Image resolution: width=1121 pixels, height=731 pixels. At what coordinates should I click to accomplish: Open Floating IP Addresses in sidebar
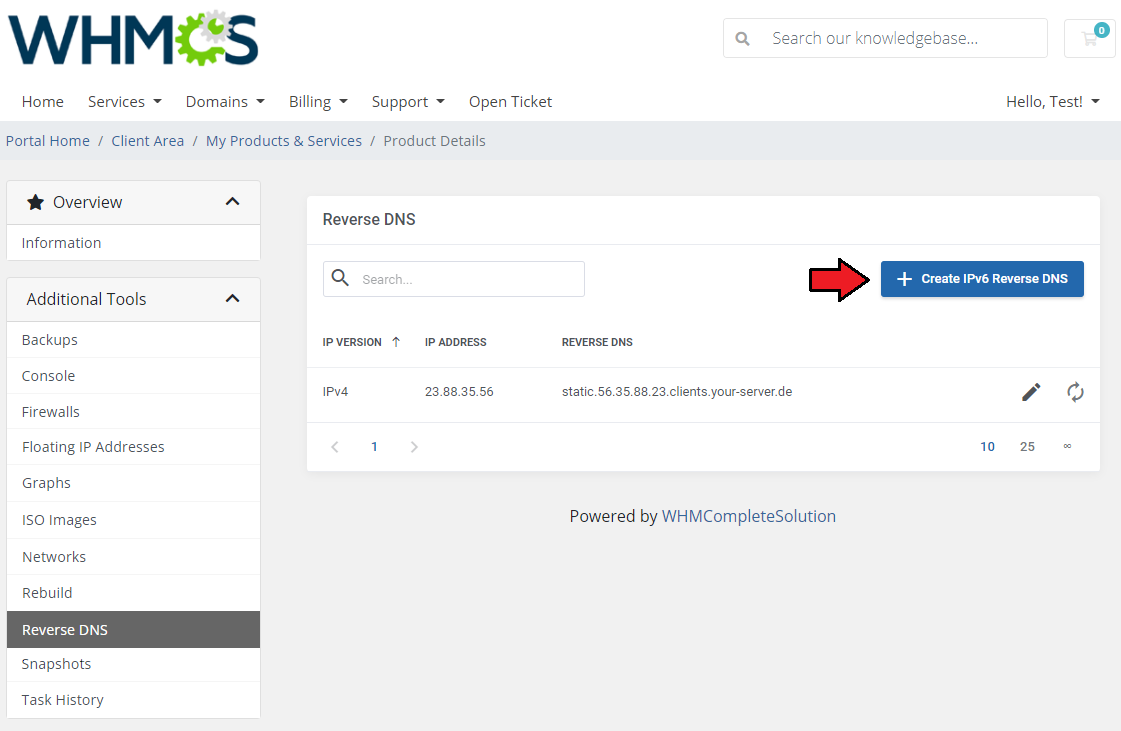point(134,447)
